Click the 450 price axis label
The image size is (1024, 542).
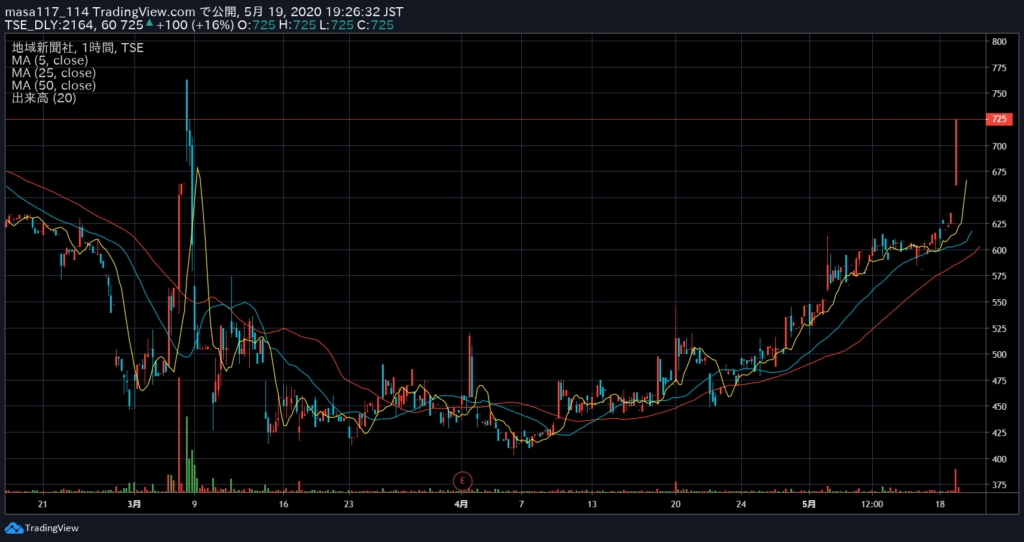[999, 407]
